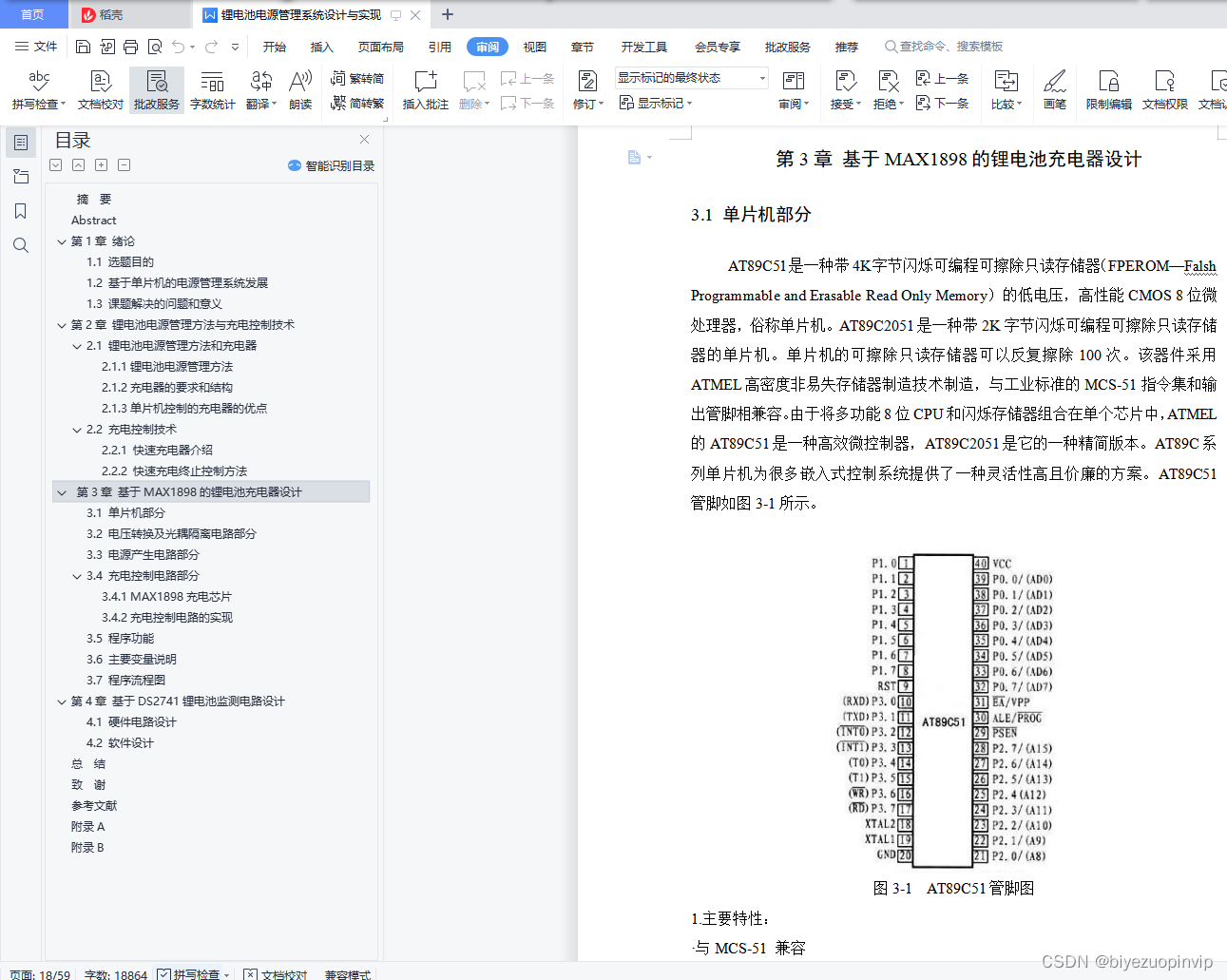Image resolution: width=1227 pixels, height=980 pixels.
Task: Click the save icon in quick toolbar
Action: tap(83, 47)
